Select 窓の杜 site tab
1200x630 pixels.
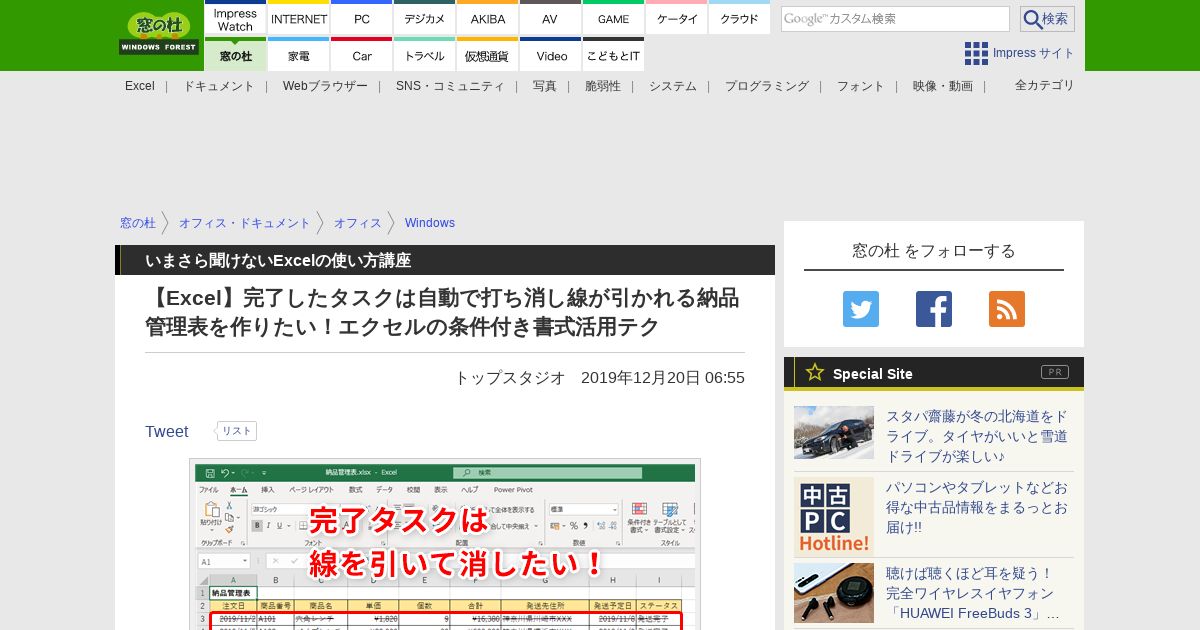(235, 55)
